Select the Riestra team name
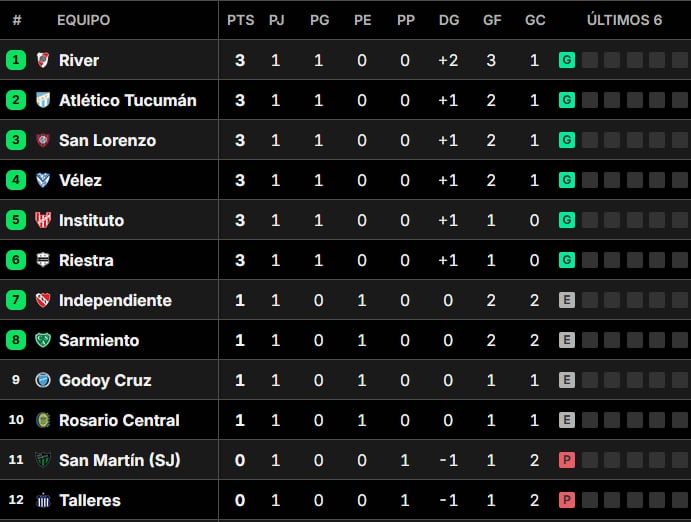The image size is (691, 522). (86, 260)
